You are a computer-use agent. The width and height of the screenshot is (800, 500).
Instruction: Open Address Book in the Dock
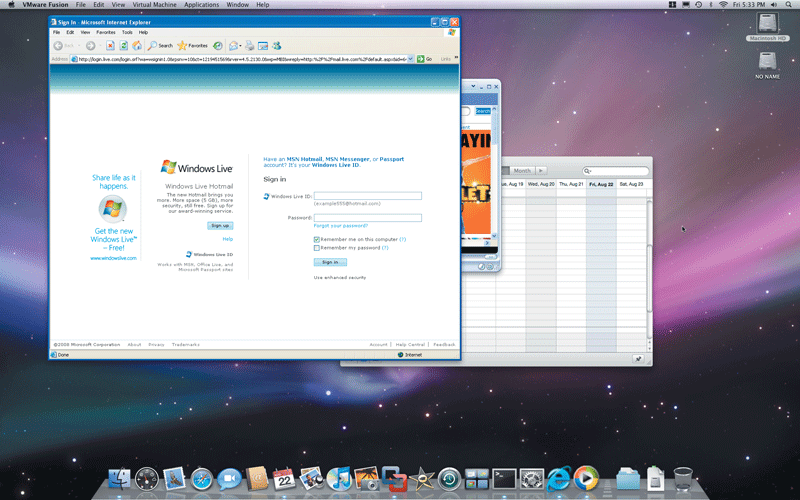[257, 479]
